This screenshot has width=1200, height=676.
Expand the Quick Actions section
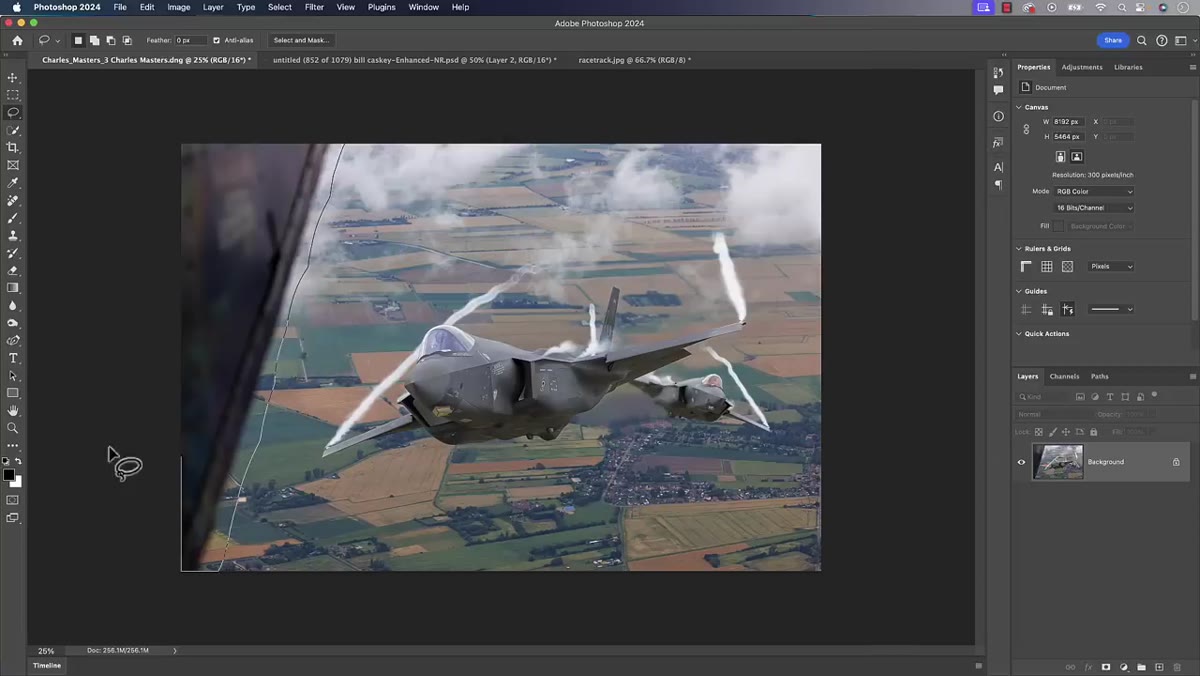(1020, 334)
